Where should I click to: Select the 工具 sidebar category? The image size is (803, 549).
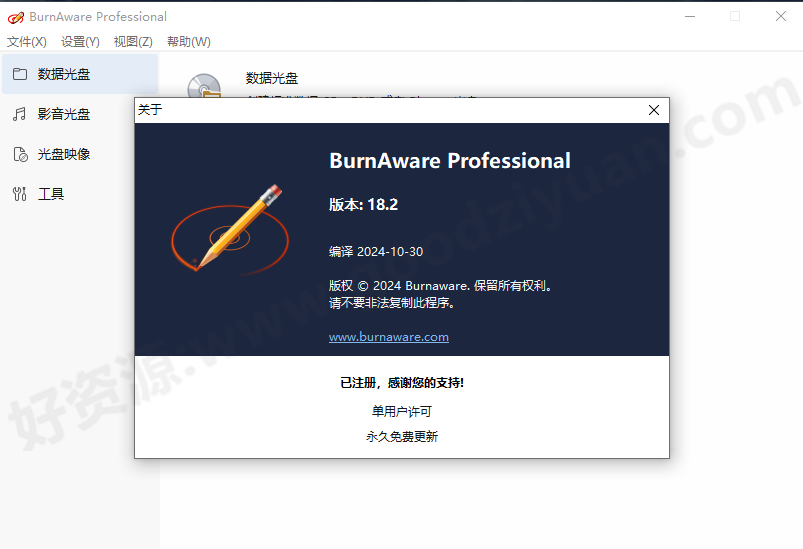pos(80,194)
